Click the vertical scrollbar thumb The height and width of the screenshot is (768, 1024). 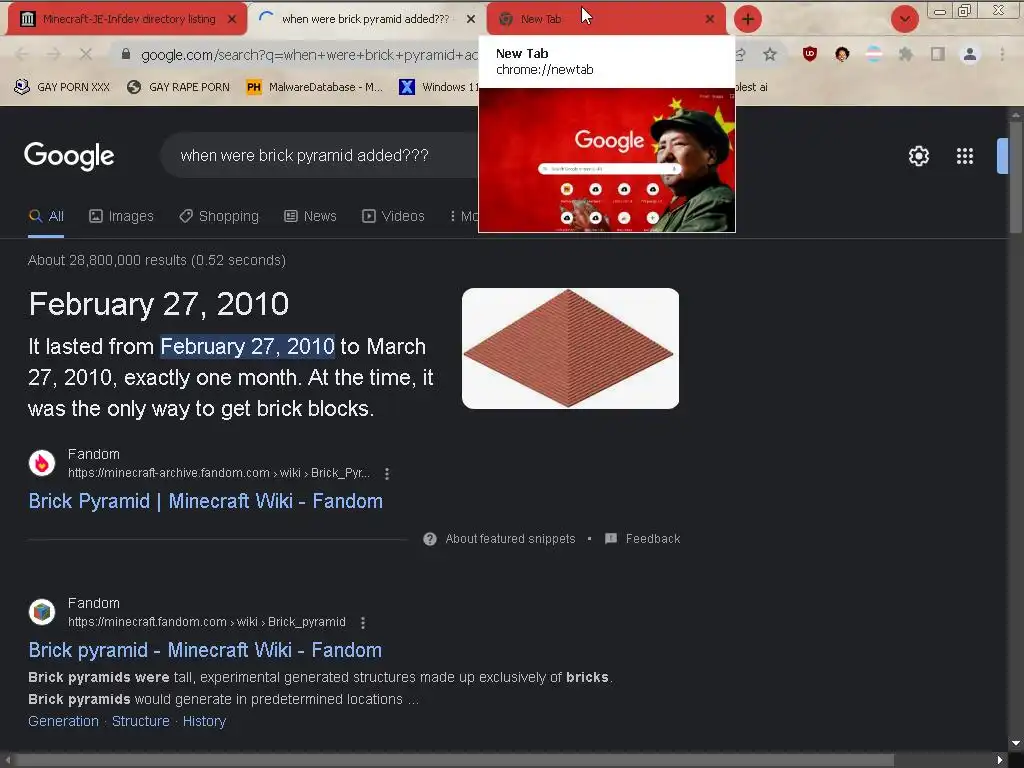1016,176
